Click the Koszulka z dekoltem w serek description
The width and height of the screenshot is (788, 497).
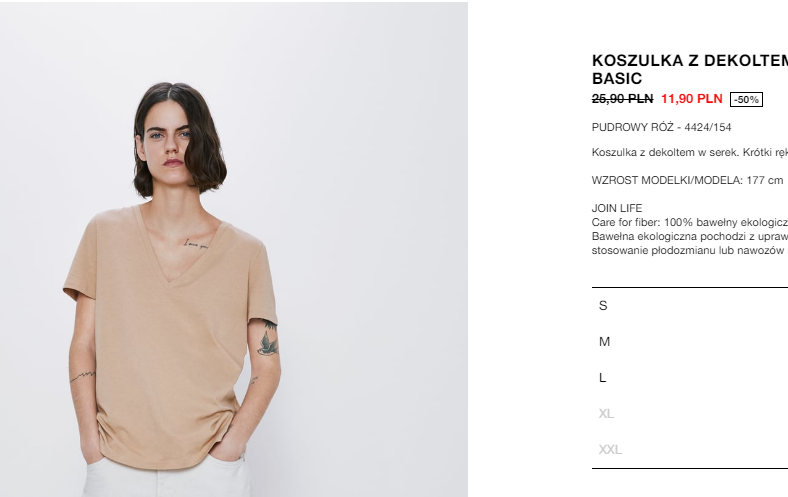[690, 152]
